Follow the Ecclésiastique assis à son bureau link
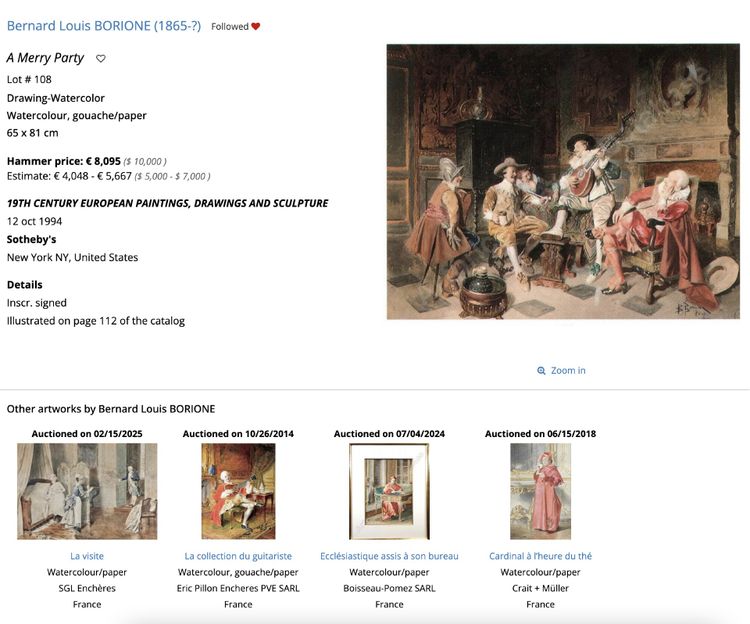Screen dimensions: 750x624 pyautogui.click(x=389, y=556)
